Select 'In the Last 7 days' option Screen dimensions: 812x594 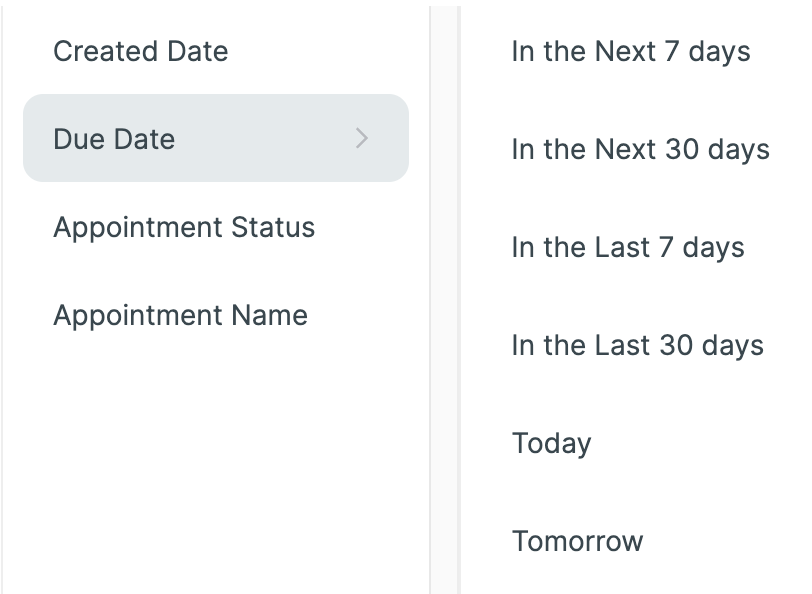tap(628, 247)
